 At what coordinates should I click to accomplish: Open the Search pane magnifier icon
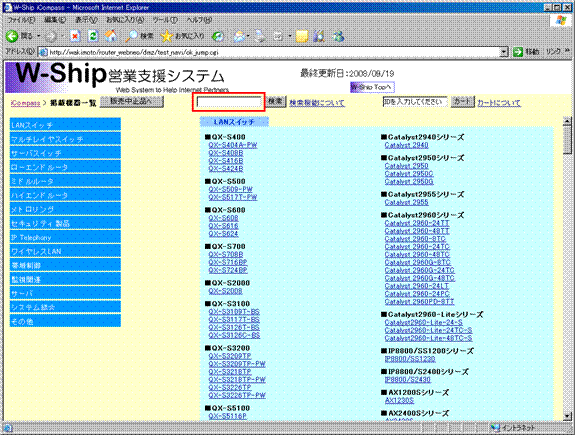coord(131,36)
